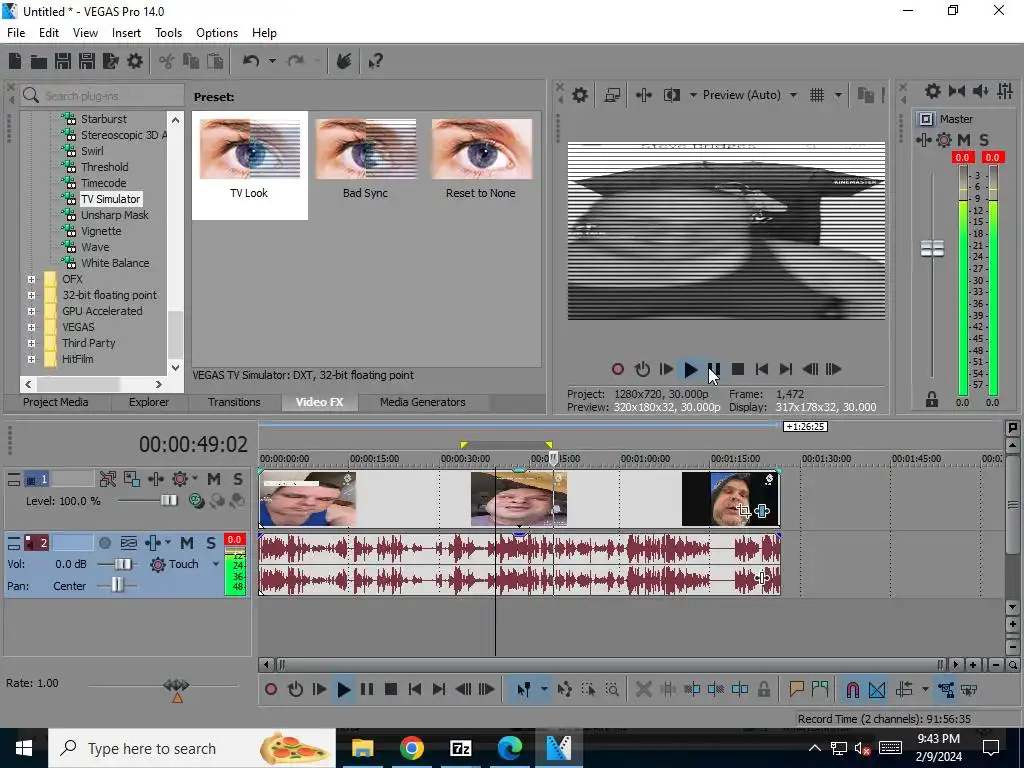
Task: Arm audio track 2 for record
Action: (x=104, y=543)
